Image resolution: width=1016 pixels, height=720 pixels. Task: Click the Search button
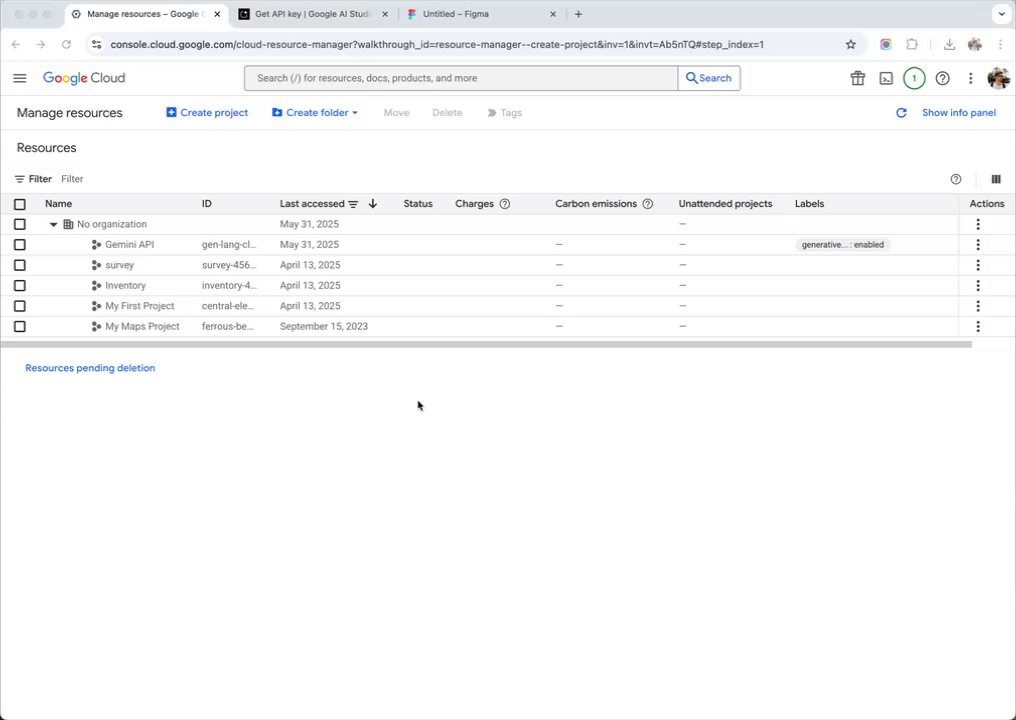[x=709, y=78]
